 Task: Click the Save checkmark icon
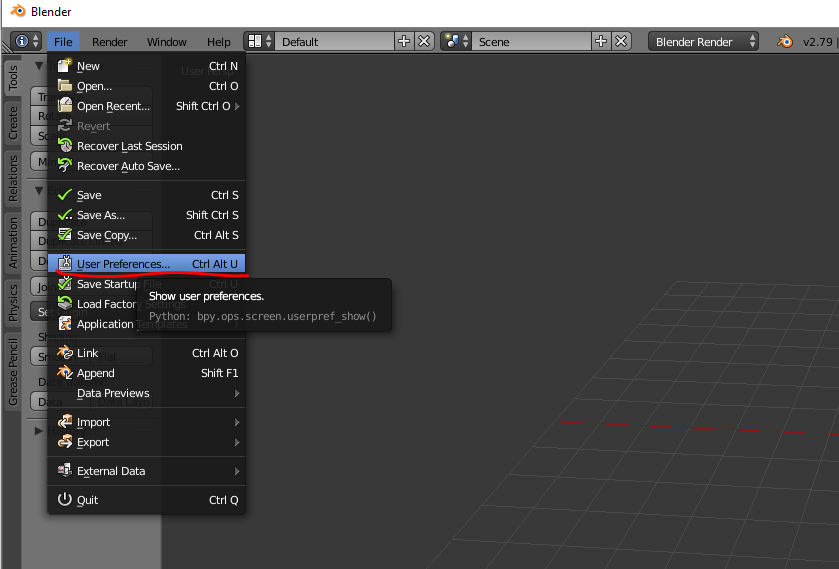tap(65, 195)
